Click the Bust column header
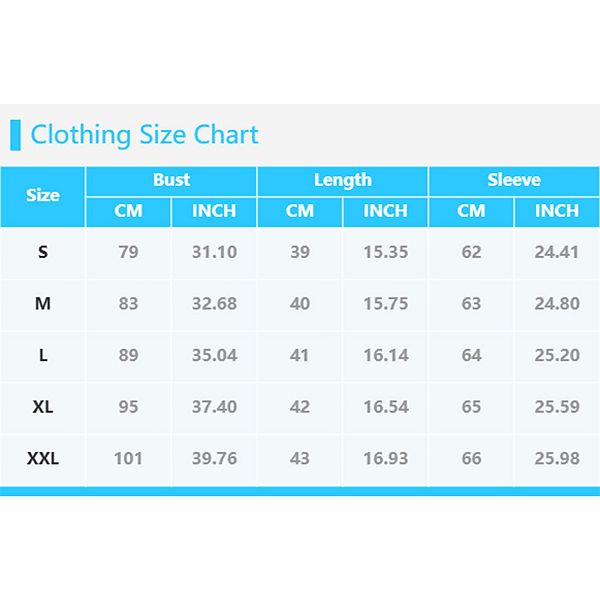This screenshot has height=600, width=600. [x=171, y=181]
